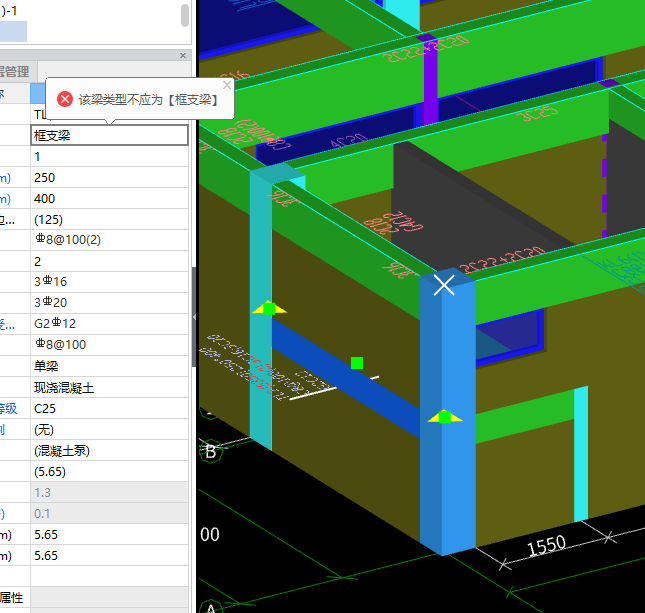Click the (无) admixture value cell
Screen dimensions: 645x613
[109, 430]
